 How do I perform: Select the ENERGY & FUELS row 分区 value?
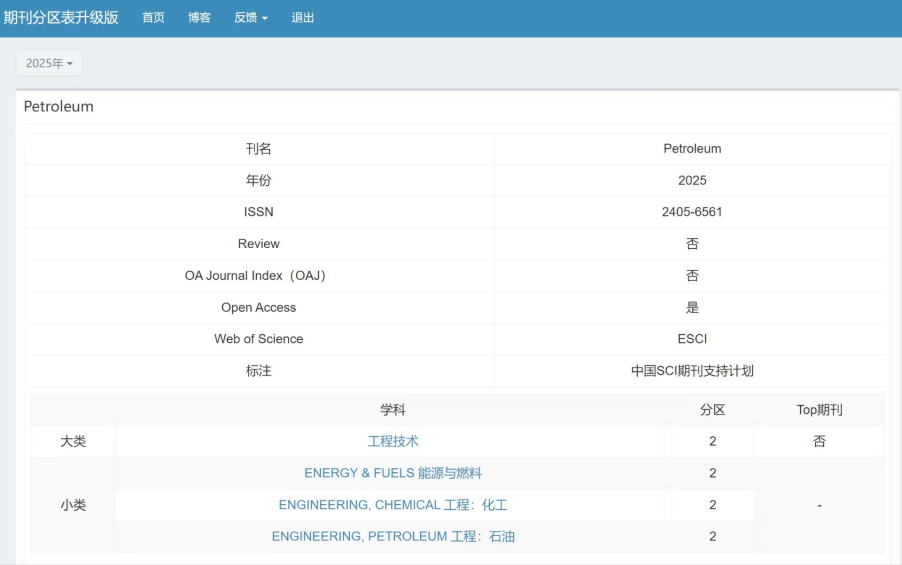pos(712,473)
